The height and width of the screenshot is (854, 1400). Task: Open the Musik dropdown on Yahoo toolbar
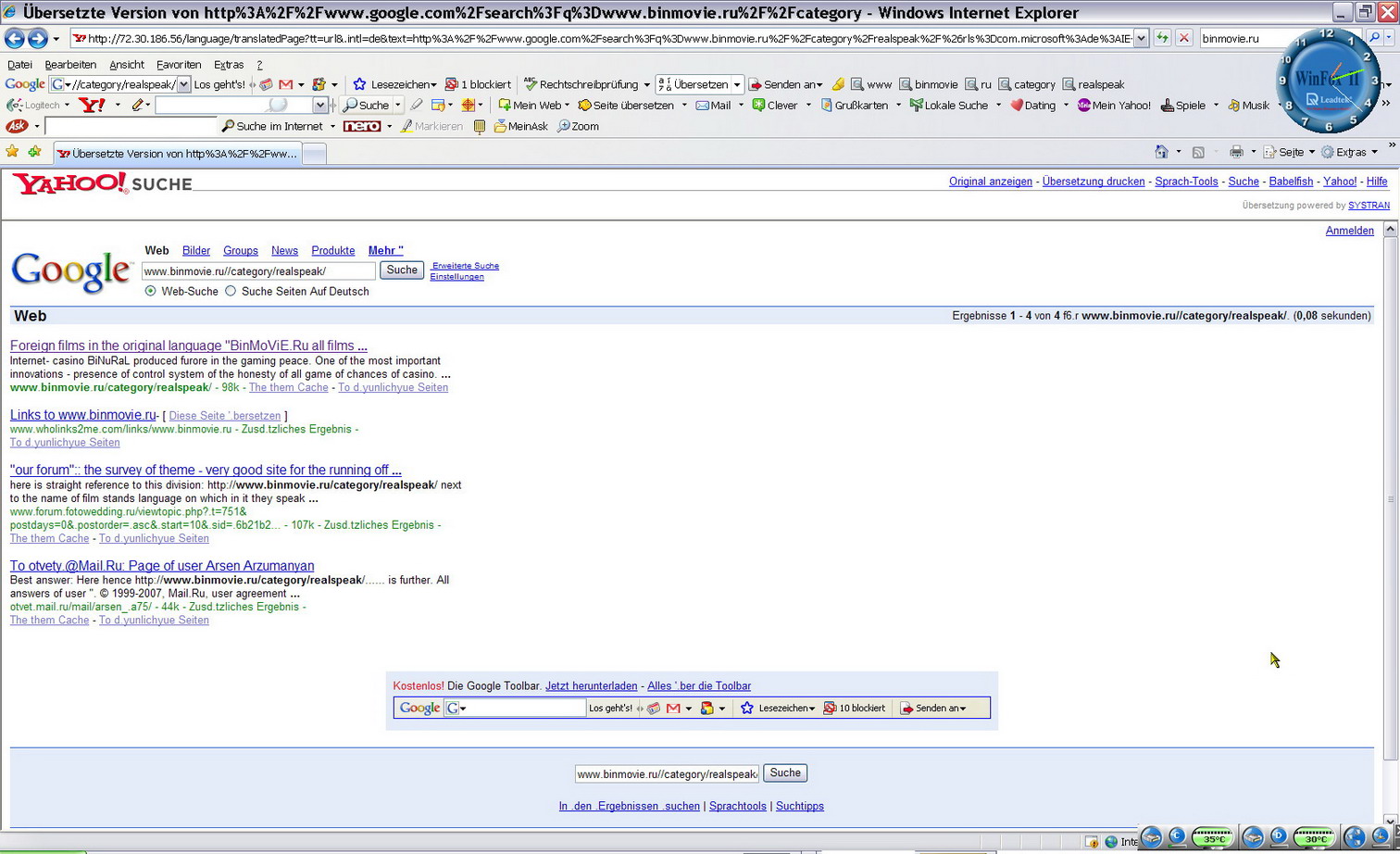[1280, 105]
